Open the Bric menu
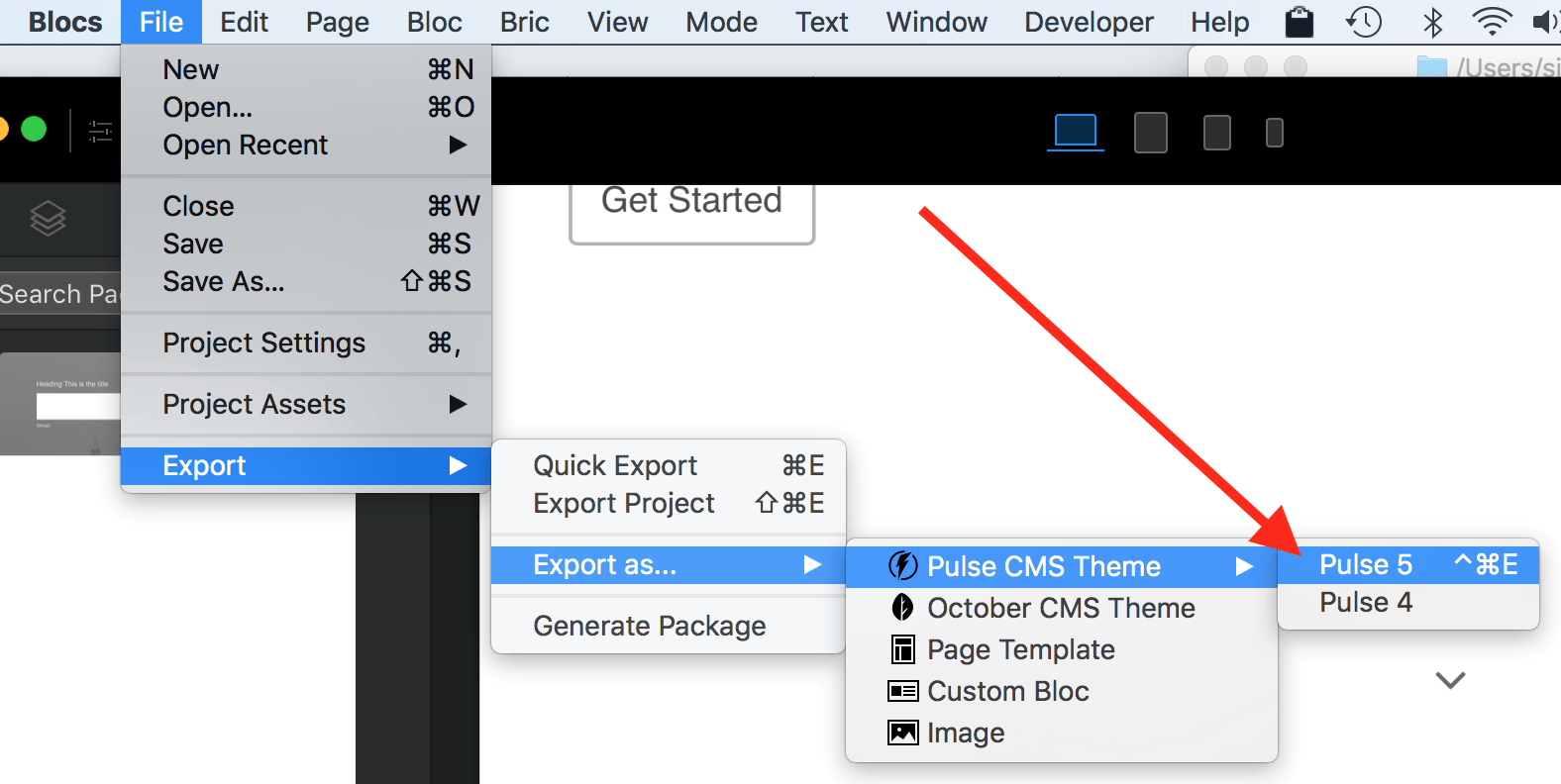The height and width of the screenshot is (784, 1561). (524, 22)
